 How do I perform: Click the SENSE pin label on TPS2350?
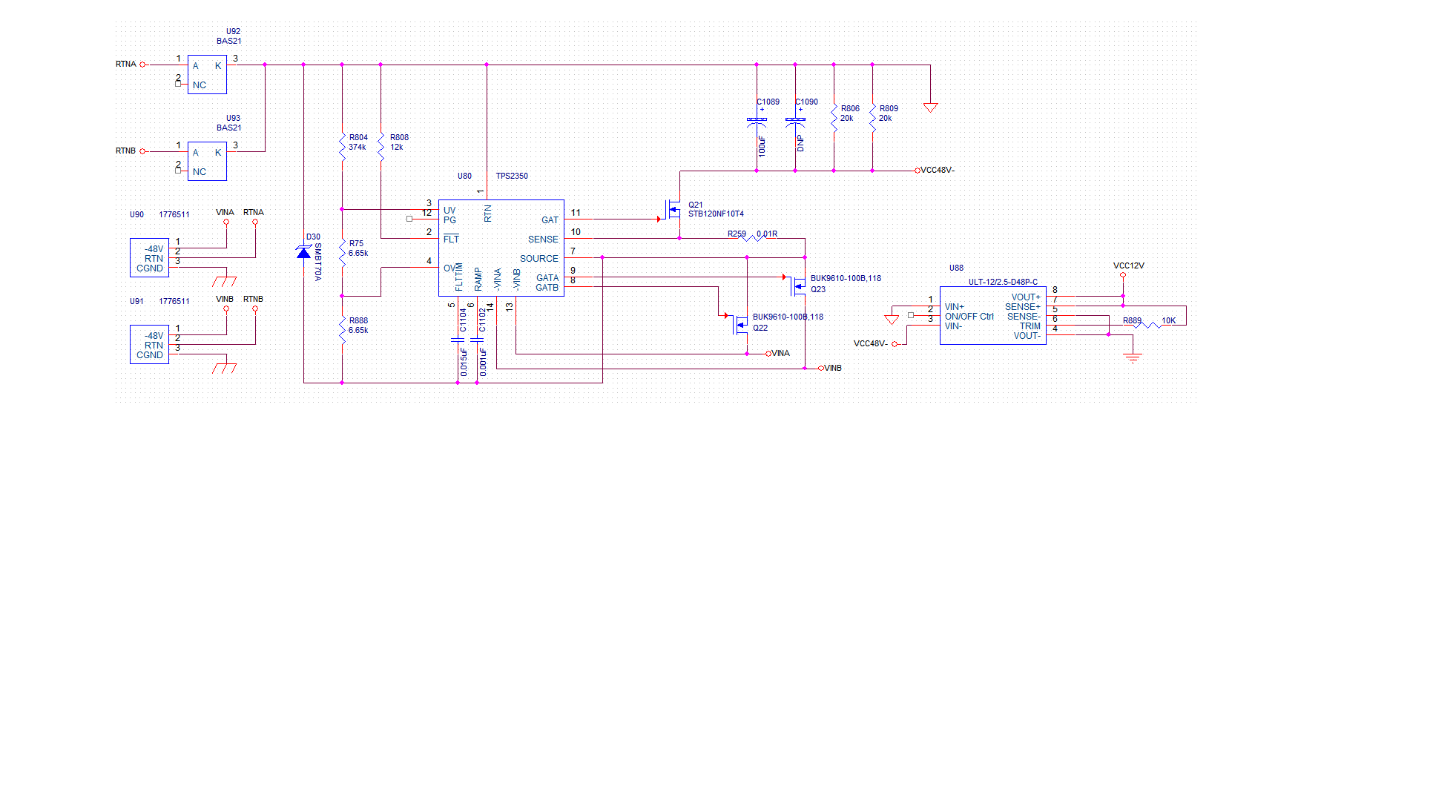tap(543, 240)
